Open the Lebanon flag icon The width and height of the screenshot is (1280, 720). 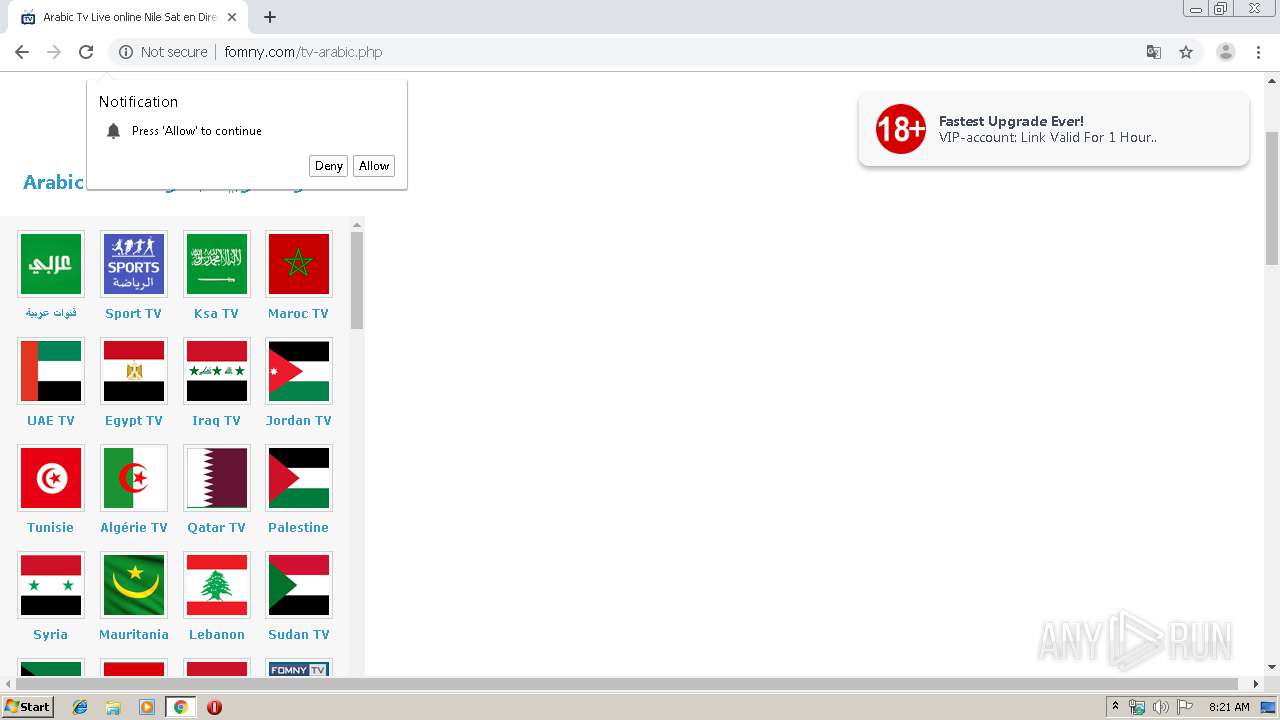click(x=216, y=585)
